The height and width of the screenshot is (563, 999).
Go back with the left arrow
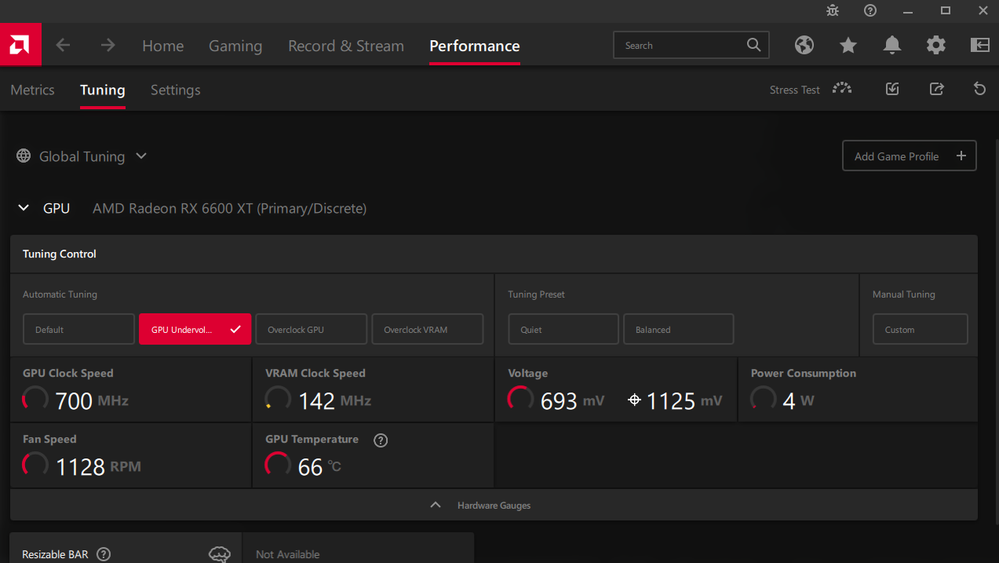(62, 45)
